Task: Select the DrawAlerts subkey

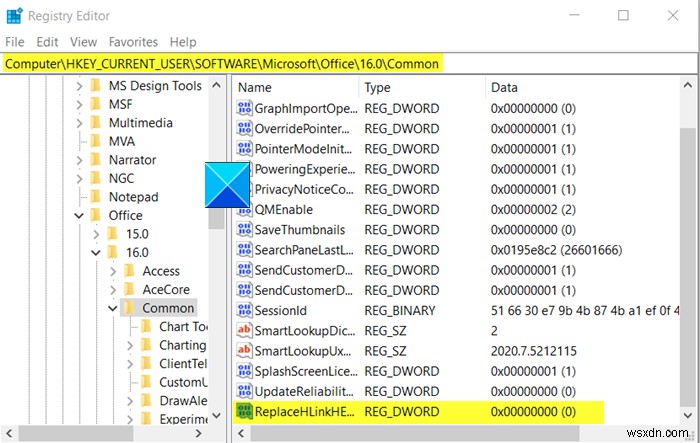Action: coord(183,401)
